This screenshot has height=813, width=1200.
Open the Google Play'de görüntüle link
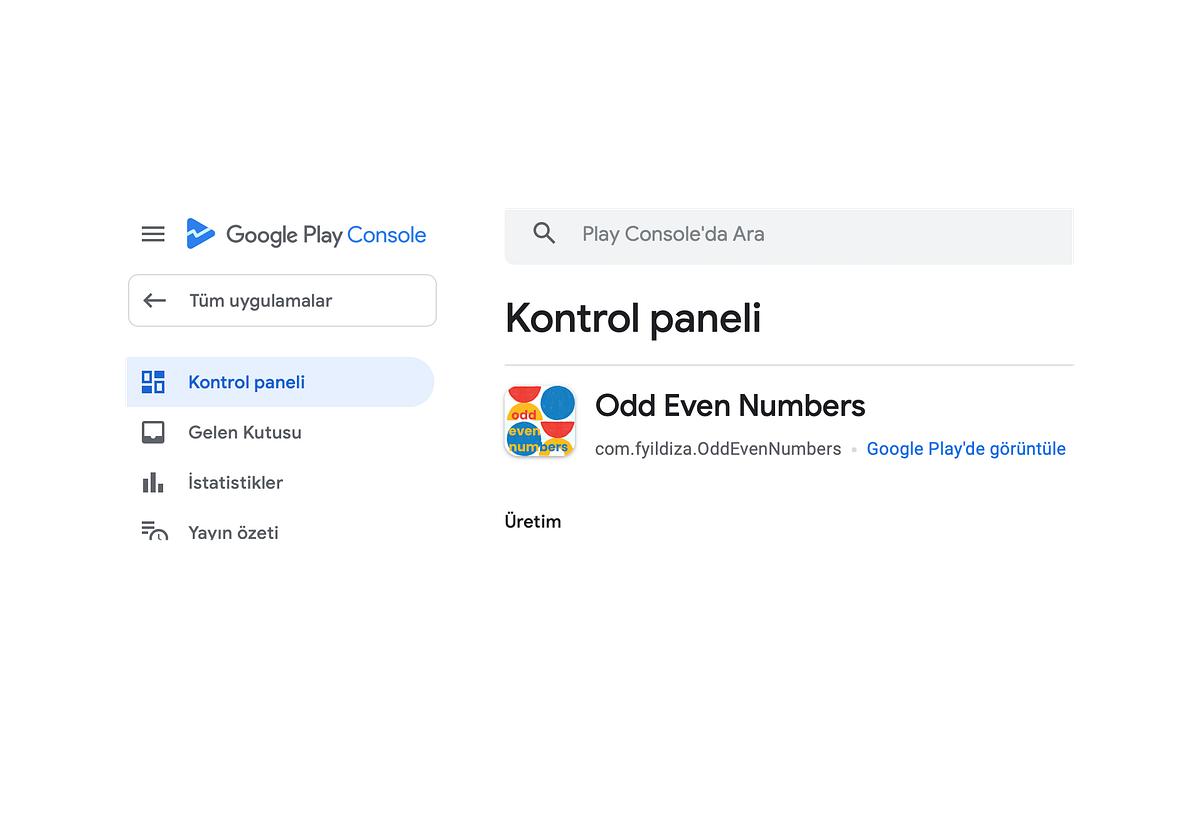[x=965, y=448]
